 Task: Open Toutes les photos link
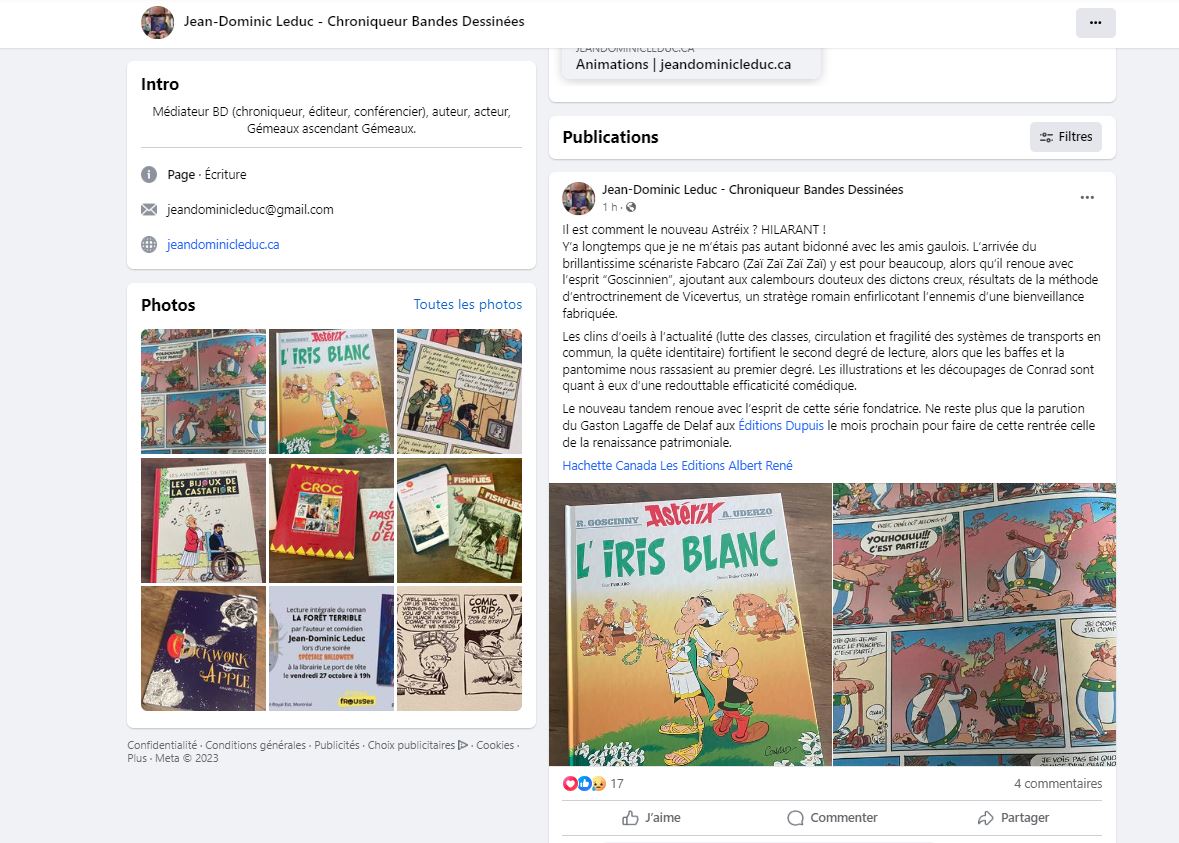click(467, 304)
